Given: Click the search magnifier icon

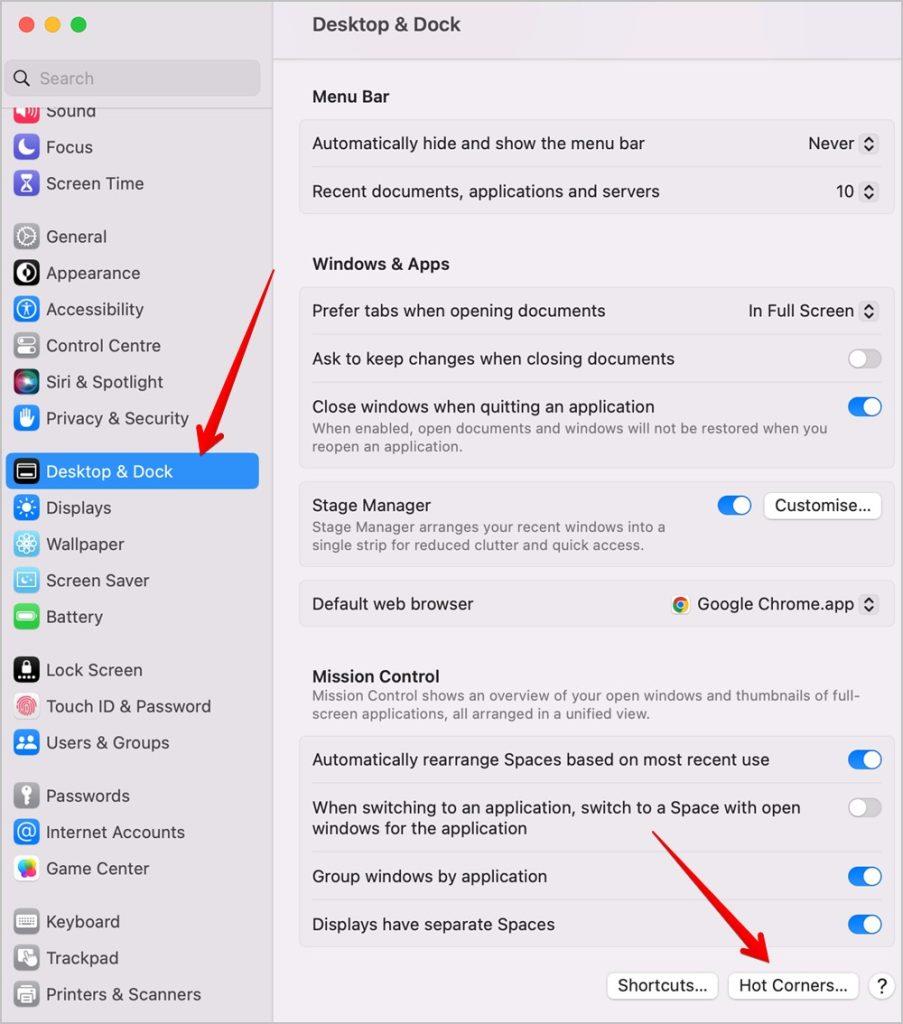Looking at the screenshot, I should (x=22, y=78).
